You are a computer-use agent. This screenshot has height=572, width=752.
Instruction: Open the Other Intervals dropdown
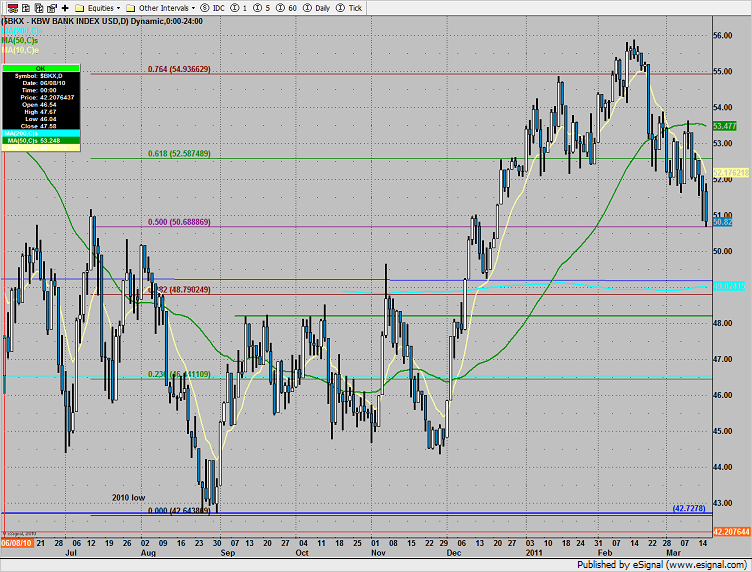(193, 8)
